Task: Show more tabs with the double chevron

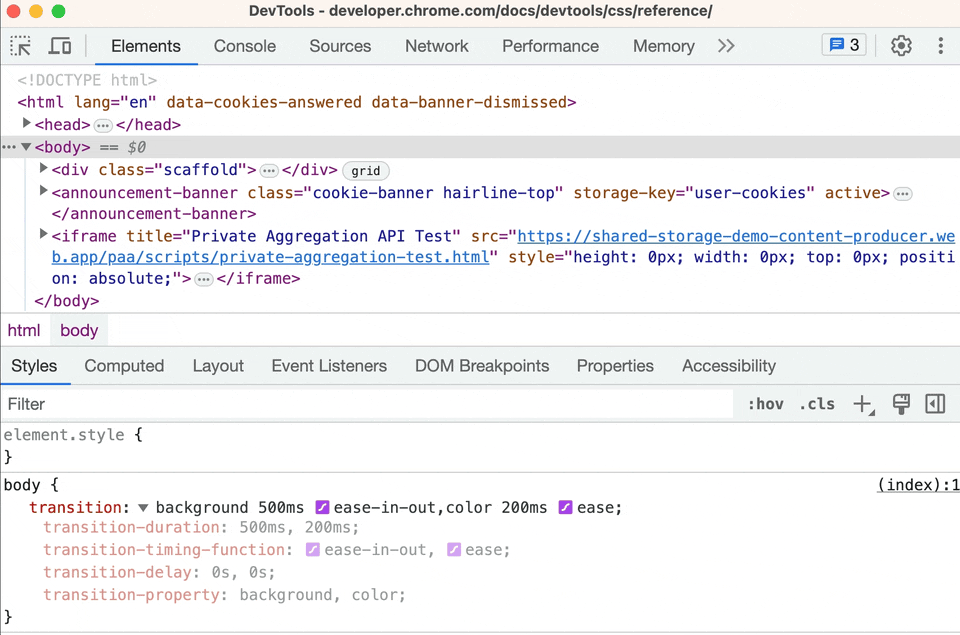Action: point(726,46)
